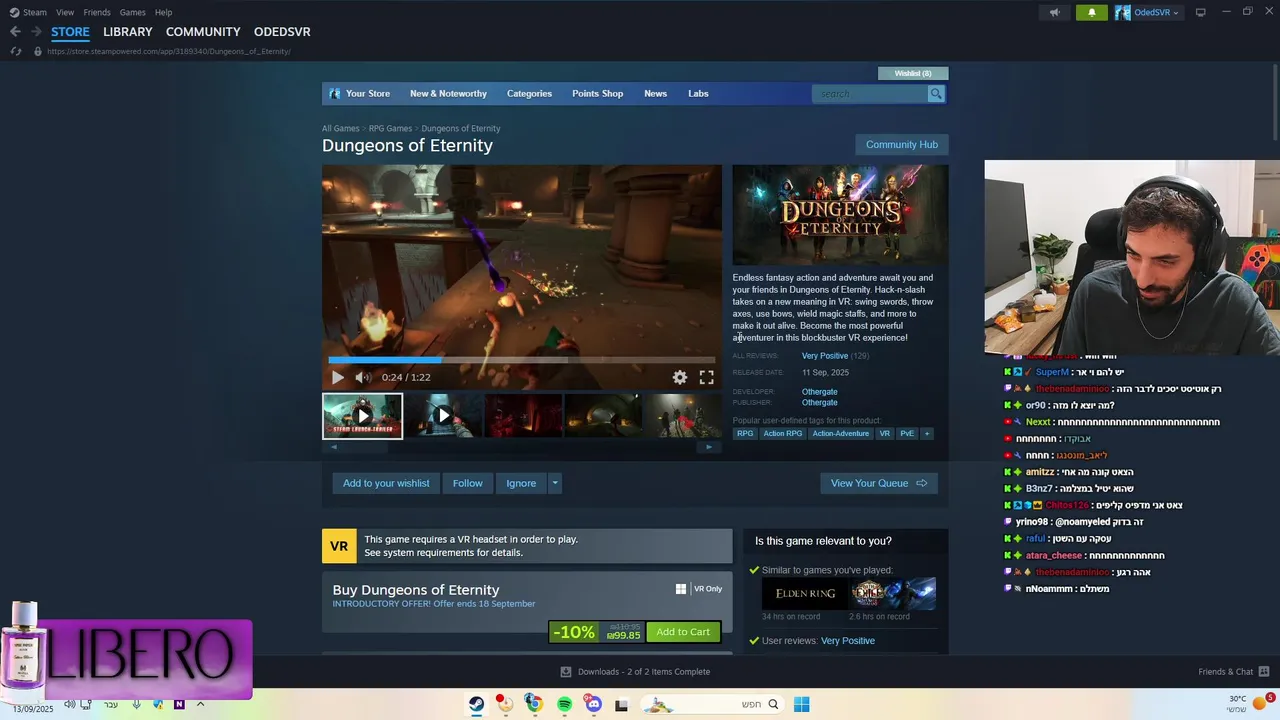The image size is (1280, 720).
Task: Click Add to your wishlist
Action: pyautogui.click(x=386, y=483)
